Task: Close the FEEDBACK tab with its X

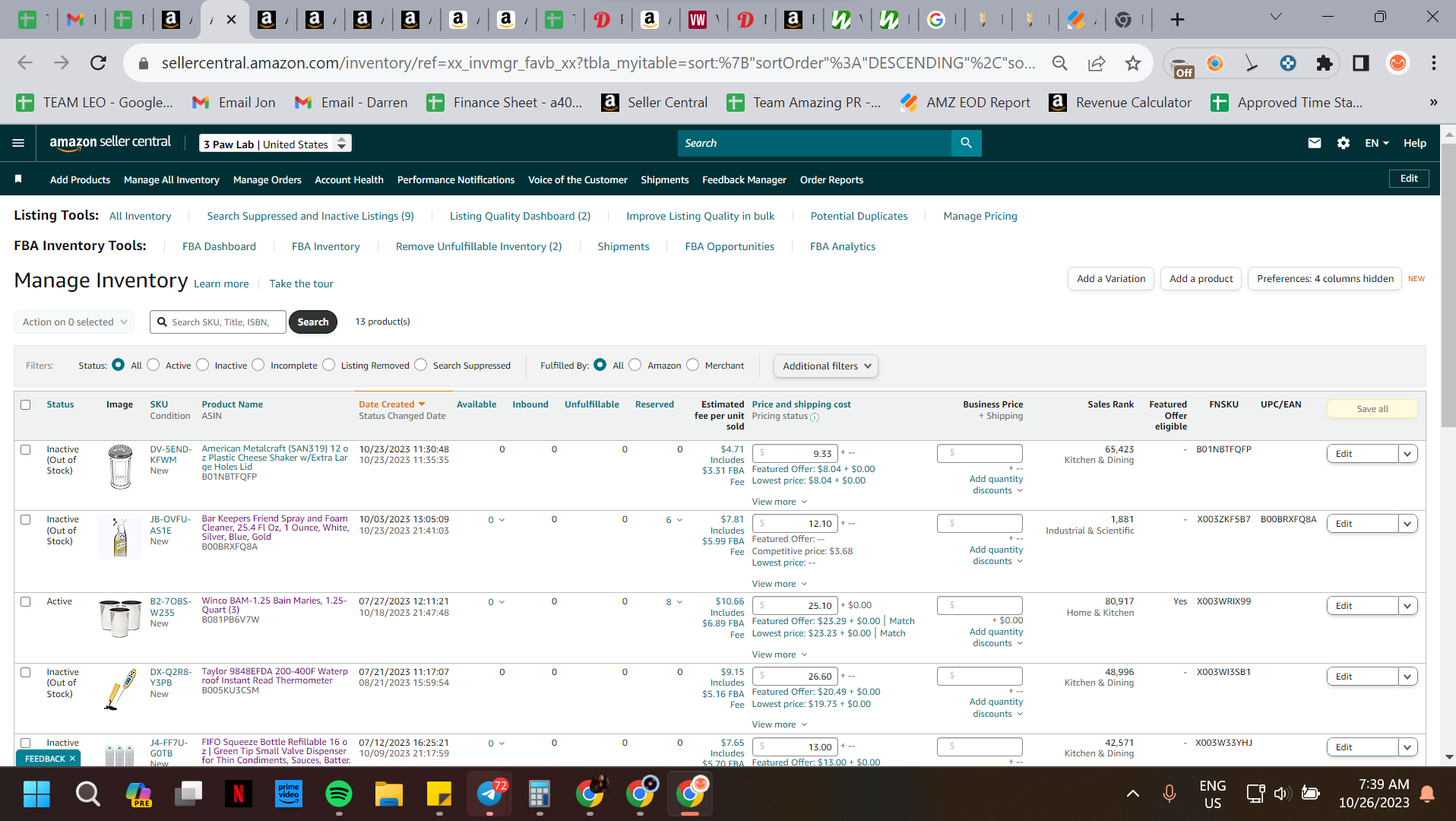Action: tap(73, 759)
